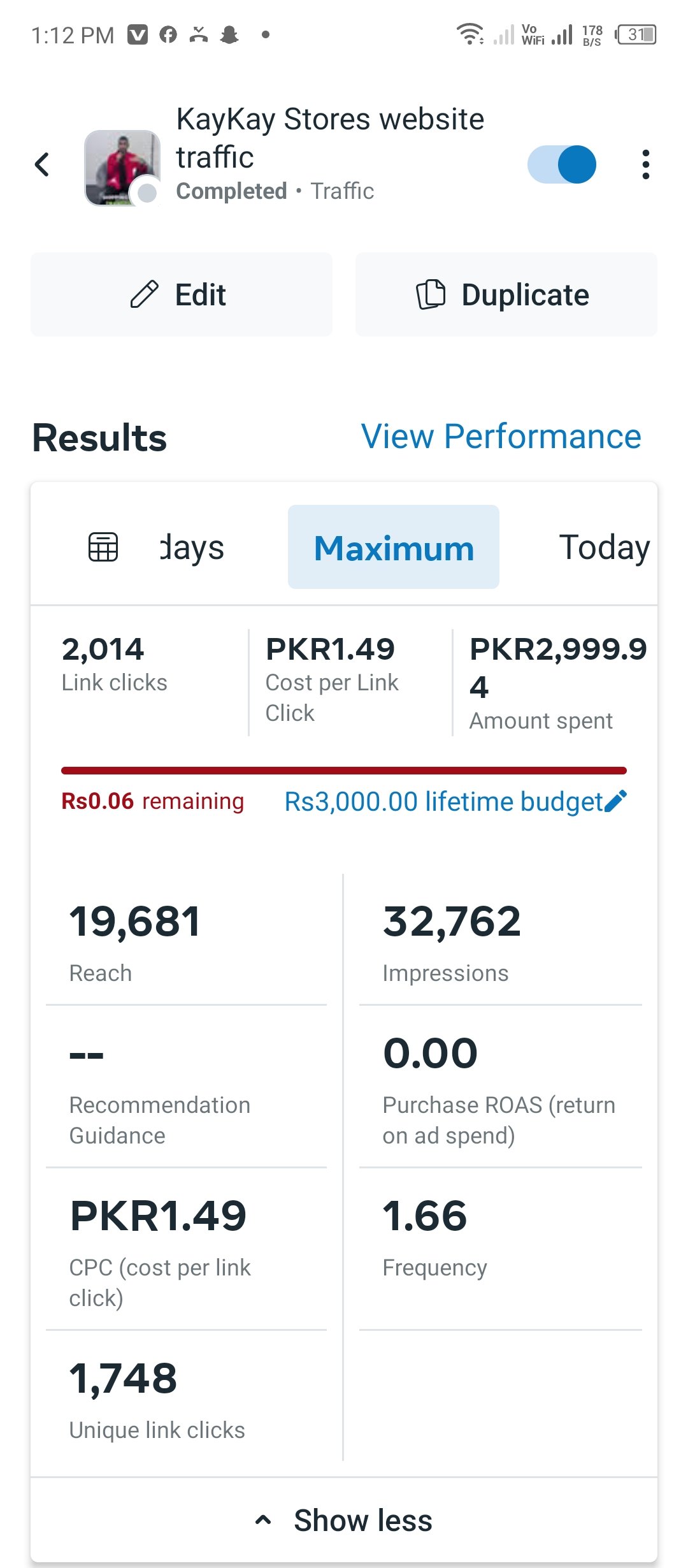Select the partially hidden days tab
Image resolution: width=688 pixels, height=1568 pixels.
192,548
